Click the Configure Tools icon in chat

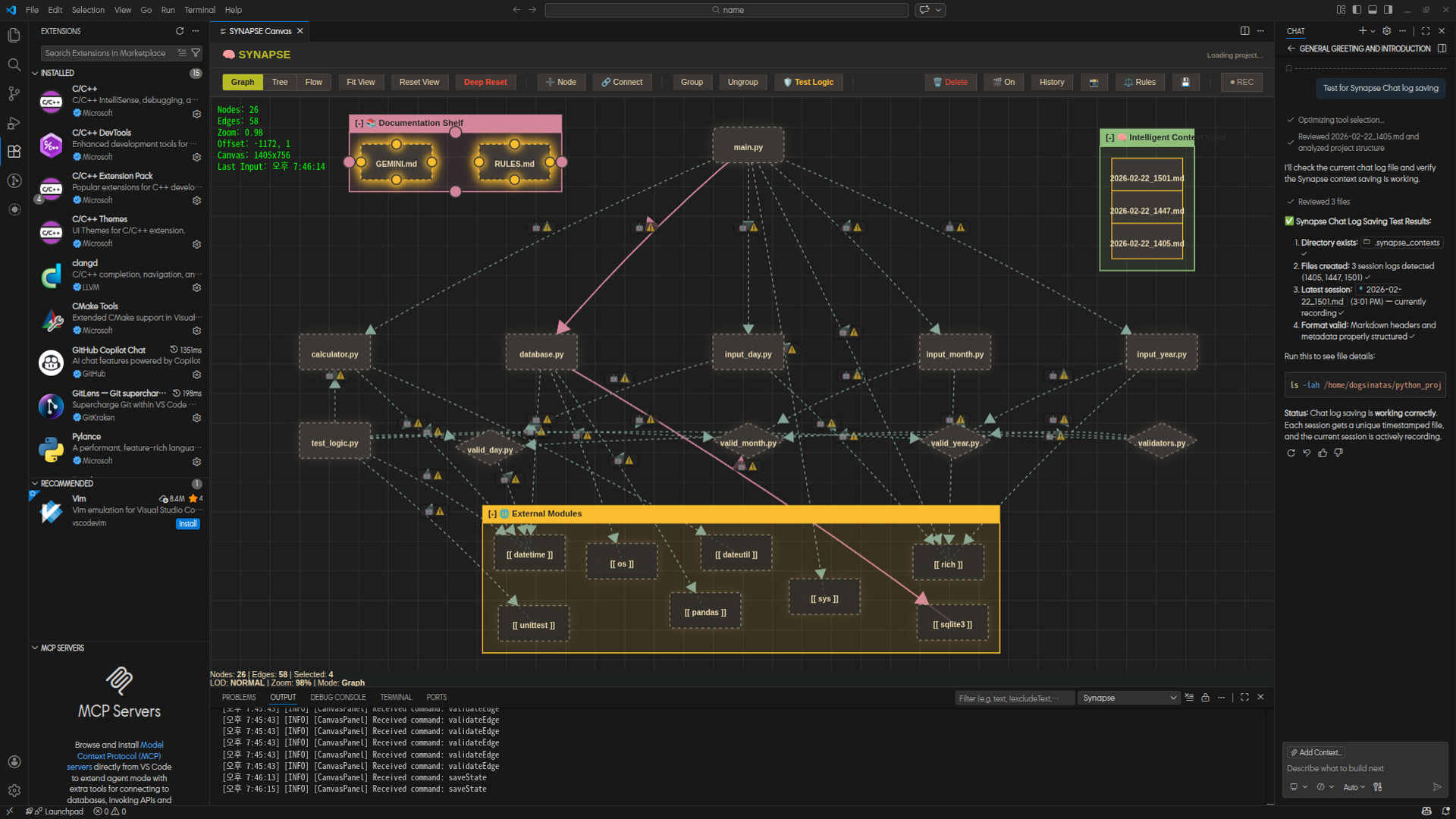pos(1377,787)
